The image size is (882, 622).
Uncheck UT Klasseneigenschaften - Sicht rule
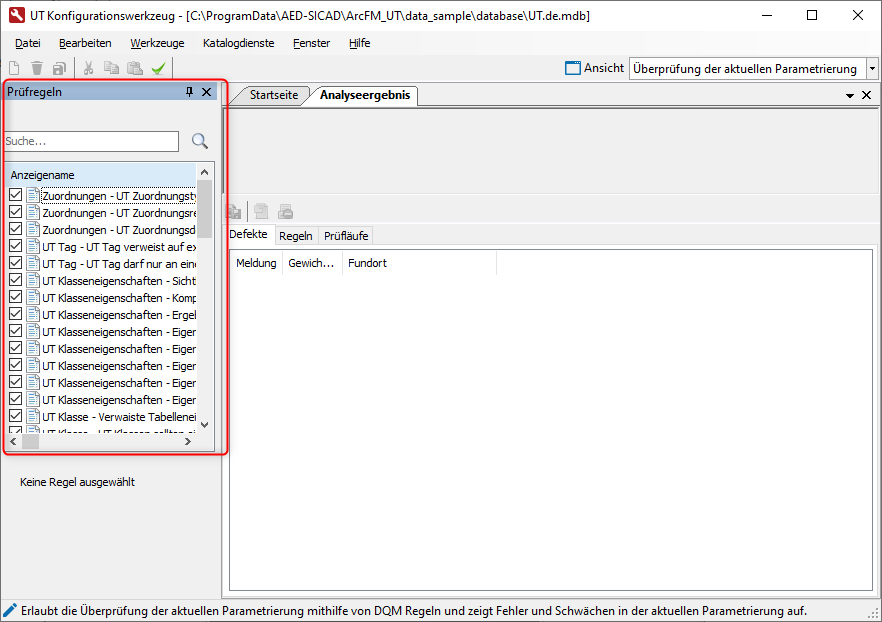tap(16, 280)
